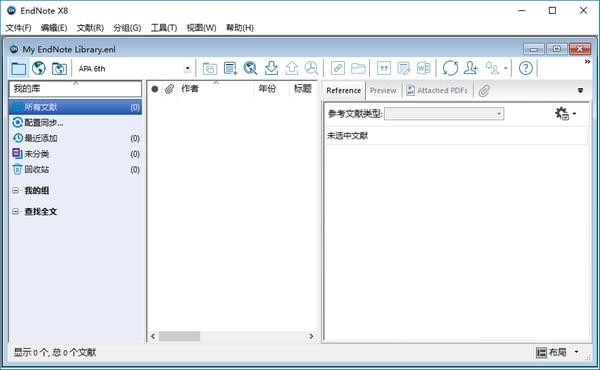
Task: Click Activity Feed people icon
Action: pos(492,68)
